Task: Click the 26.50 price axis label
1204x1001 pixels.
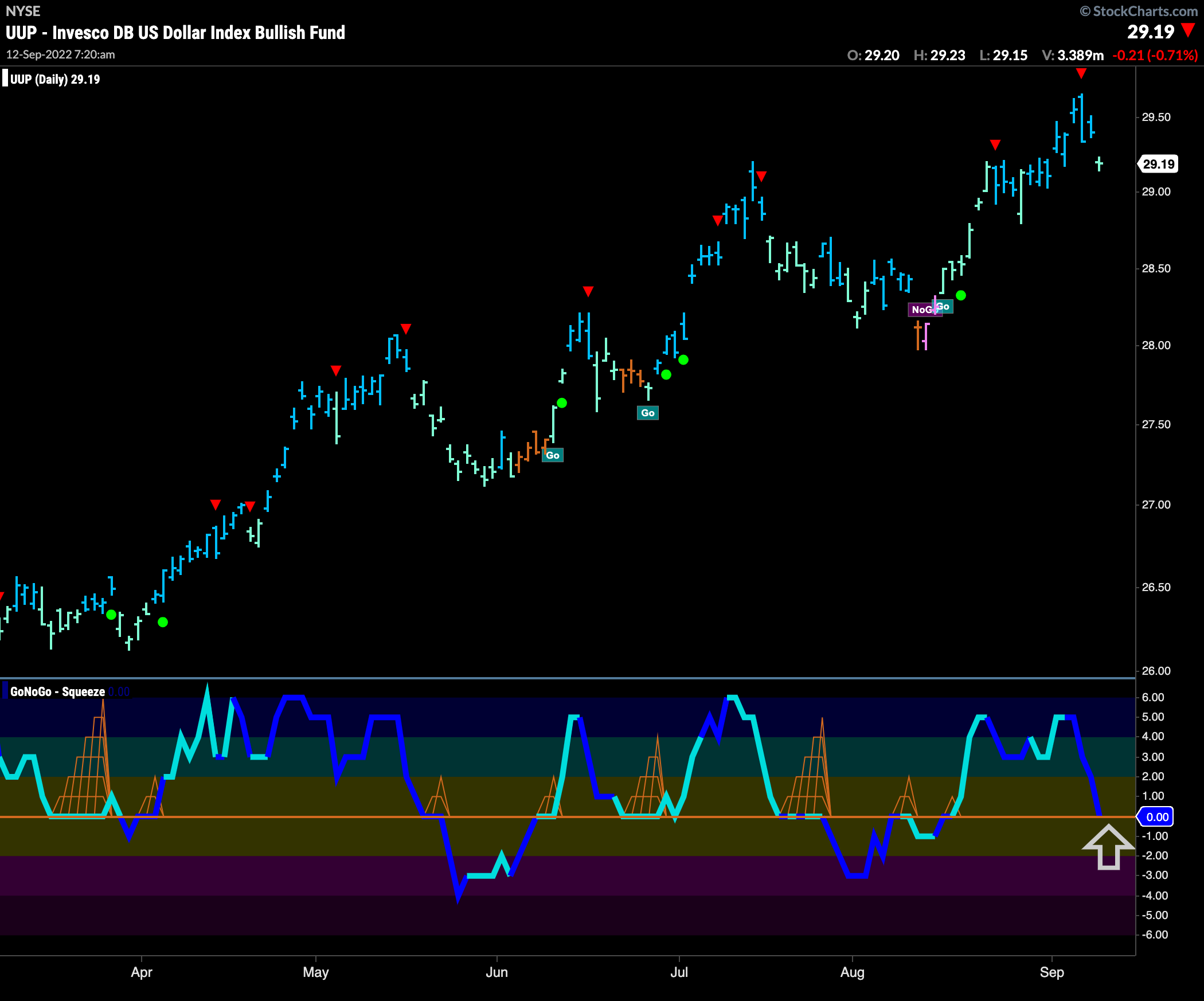Action: click(1156, 587)
